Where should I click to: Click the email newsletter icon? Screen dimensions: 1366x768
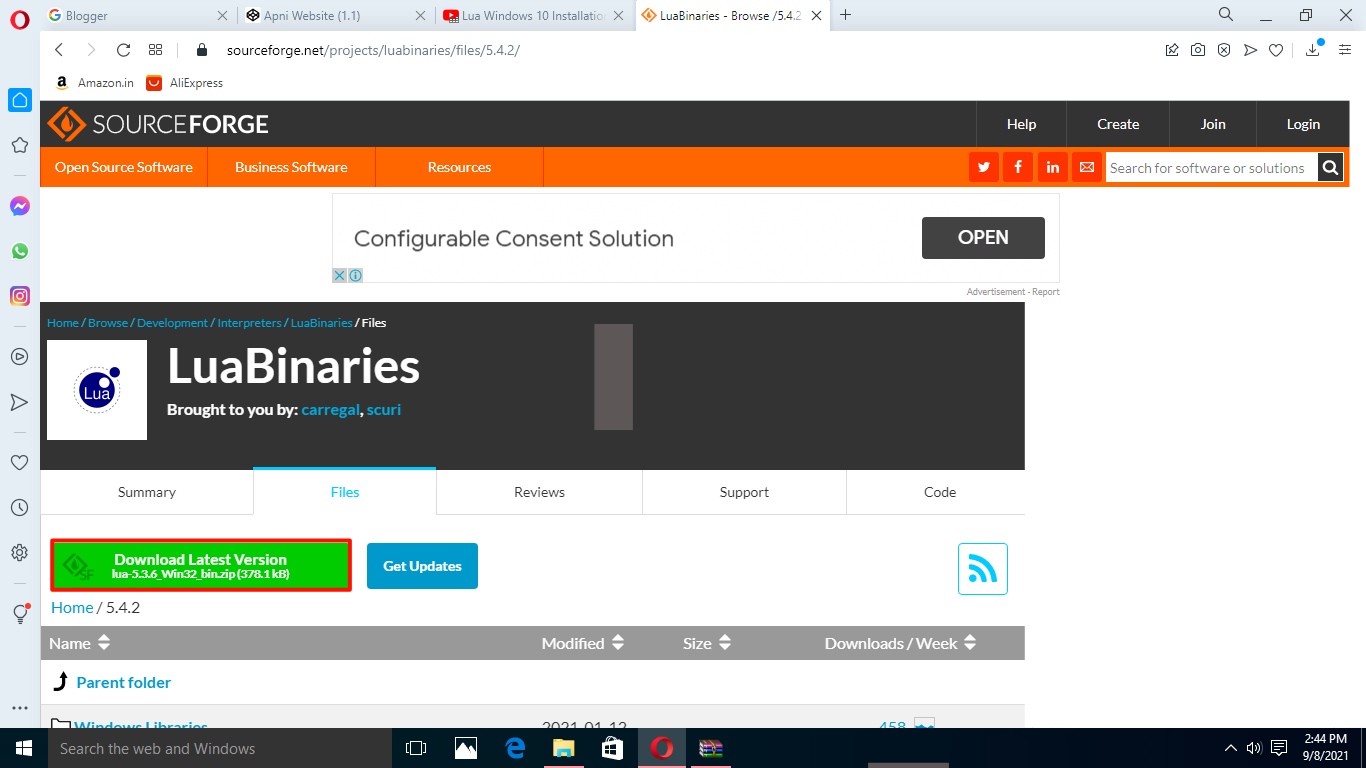[1086, 167]
